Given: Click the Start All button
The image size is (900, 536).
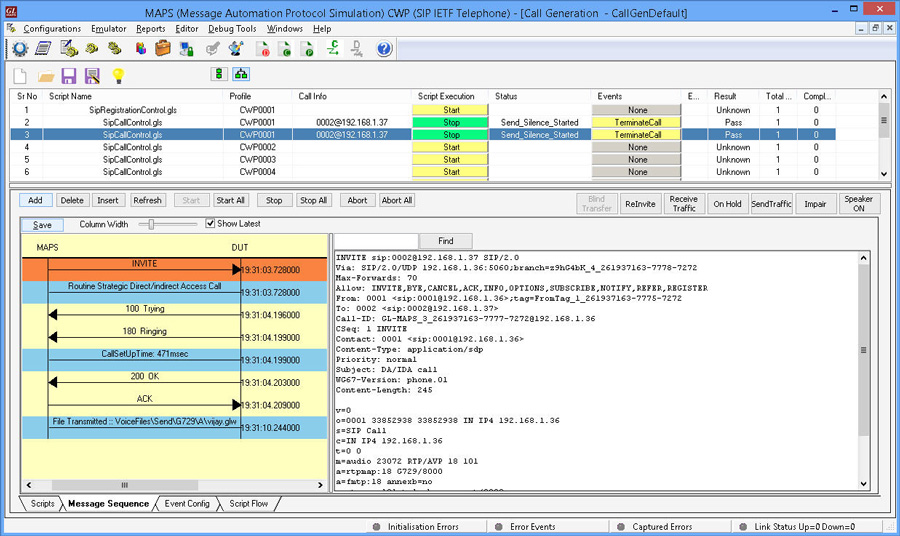Looking at the screenshot, I should [231, 200].
